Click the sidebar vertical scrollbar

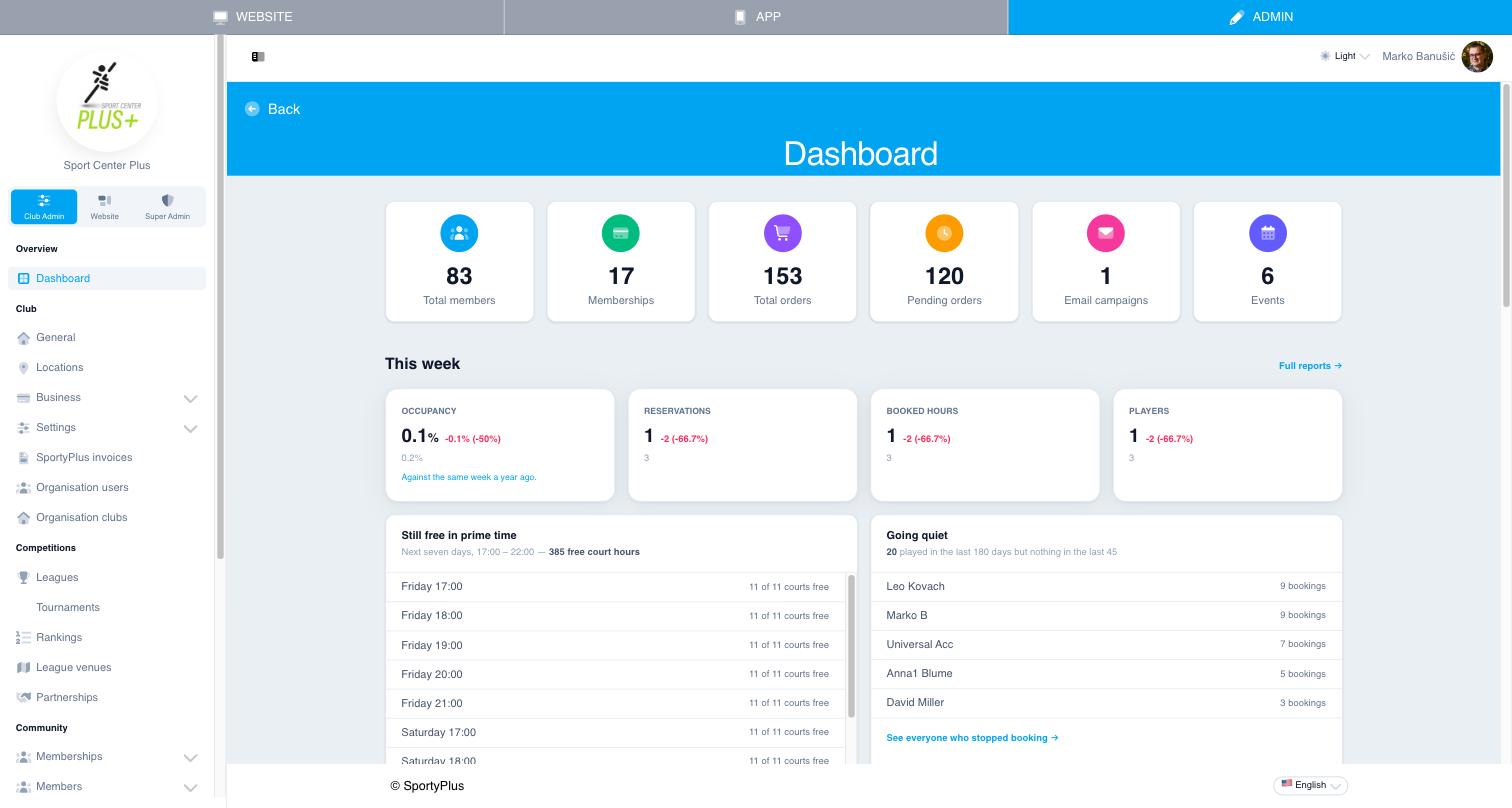coord(220,297)
